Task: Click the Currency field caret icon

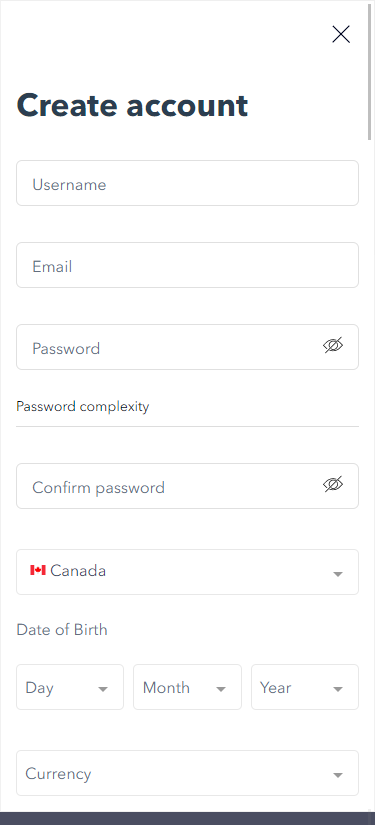Action: [x=338, y=775]
